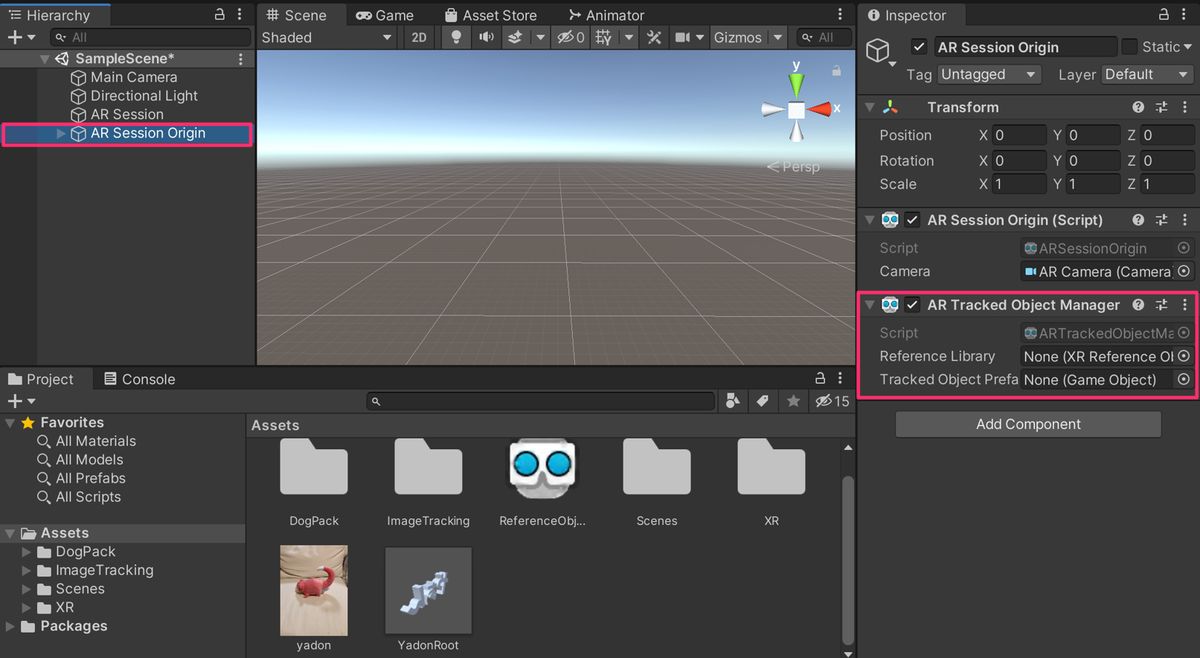Viewport: 1200px width, 658px height.
Task: Open Transform component presets icon
Action: point(1162,107)
